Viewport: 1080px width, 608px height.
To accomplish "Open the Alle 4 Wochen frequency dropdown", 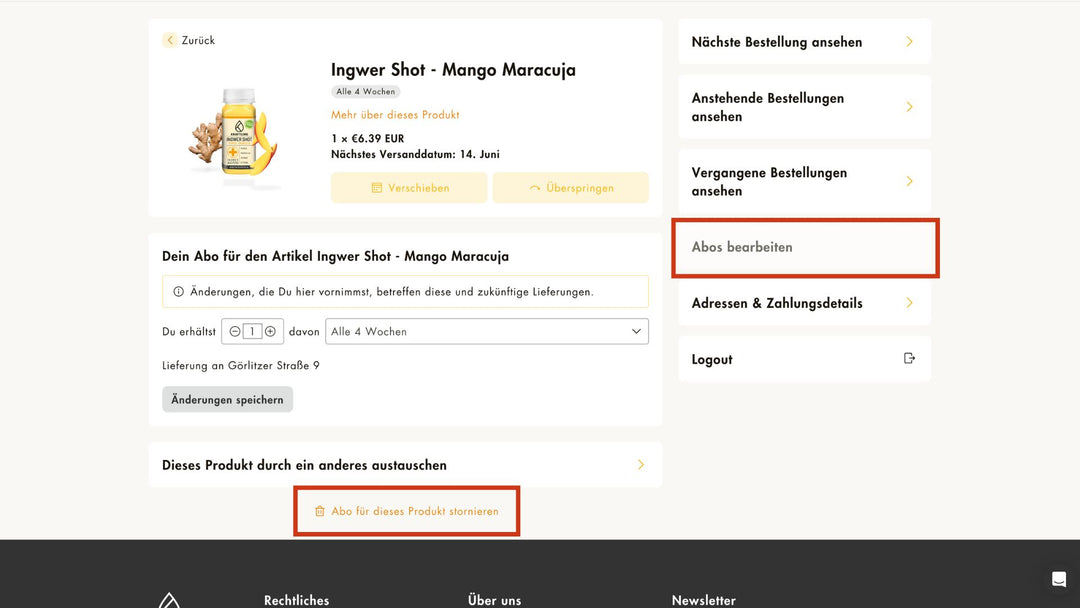I will [487, 332].
